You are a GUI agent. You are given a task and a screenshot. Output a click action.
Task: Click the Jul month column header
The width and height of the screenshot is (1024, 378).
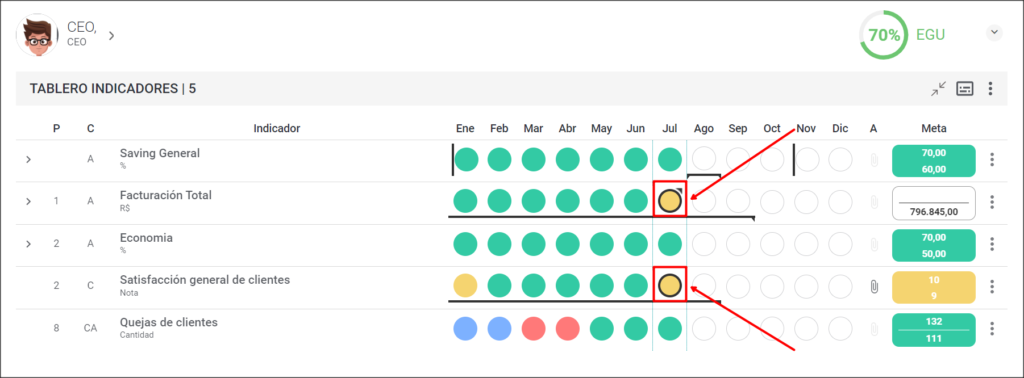pyautogui.click(x=669, y=129)
